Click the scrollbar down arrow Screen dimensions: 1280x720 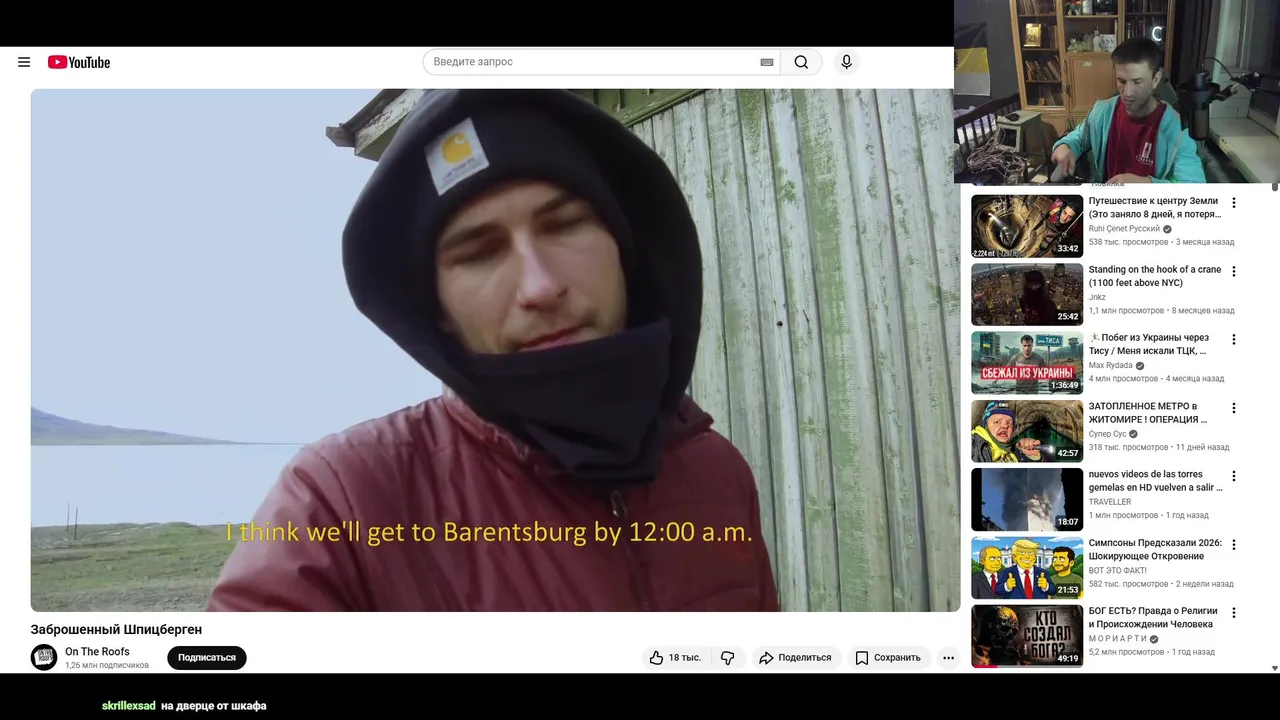(x=1274, y=668)
